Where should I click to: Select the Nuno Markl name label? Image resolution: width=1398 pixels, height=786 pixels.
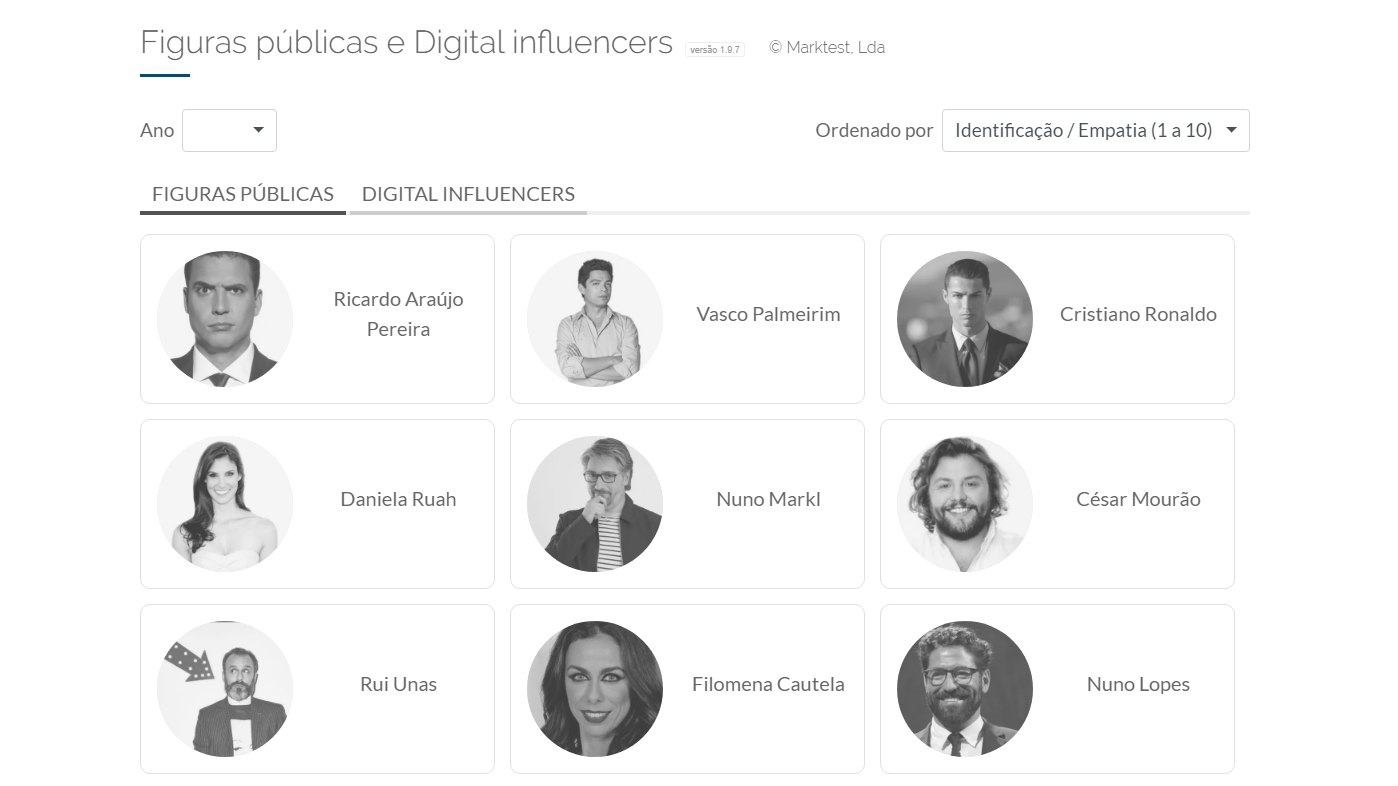(768, 499)
